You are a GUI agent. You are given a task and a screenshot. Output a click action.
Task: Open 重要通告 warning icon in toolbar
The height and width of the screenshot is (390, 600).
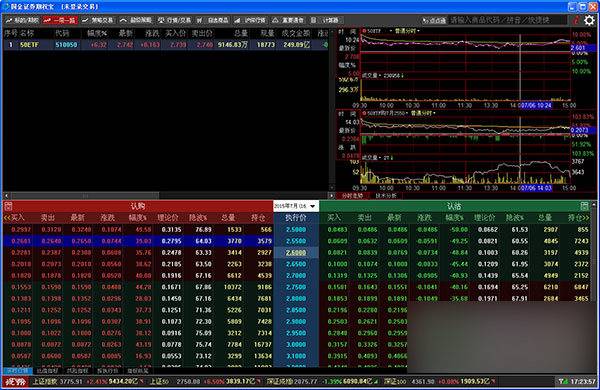(x=288, y=20)
